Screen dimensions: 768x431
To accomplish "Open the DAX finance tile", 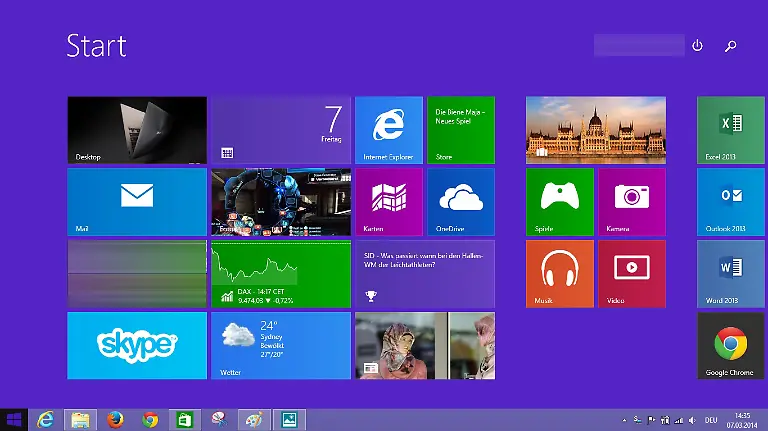I will (x=281, y=274).
